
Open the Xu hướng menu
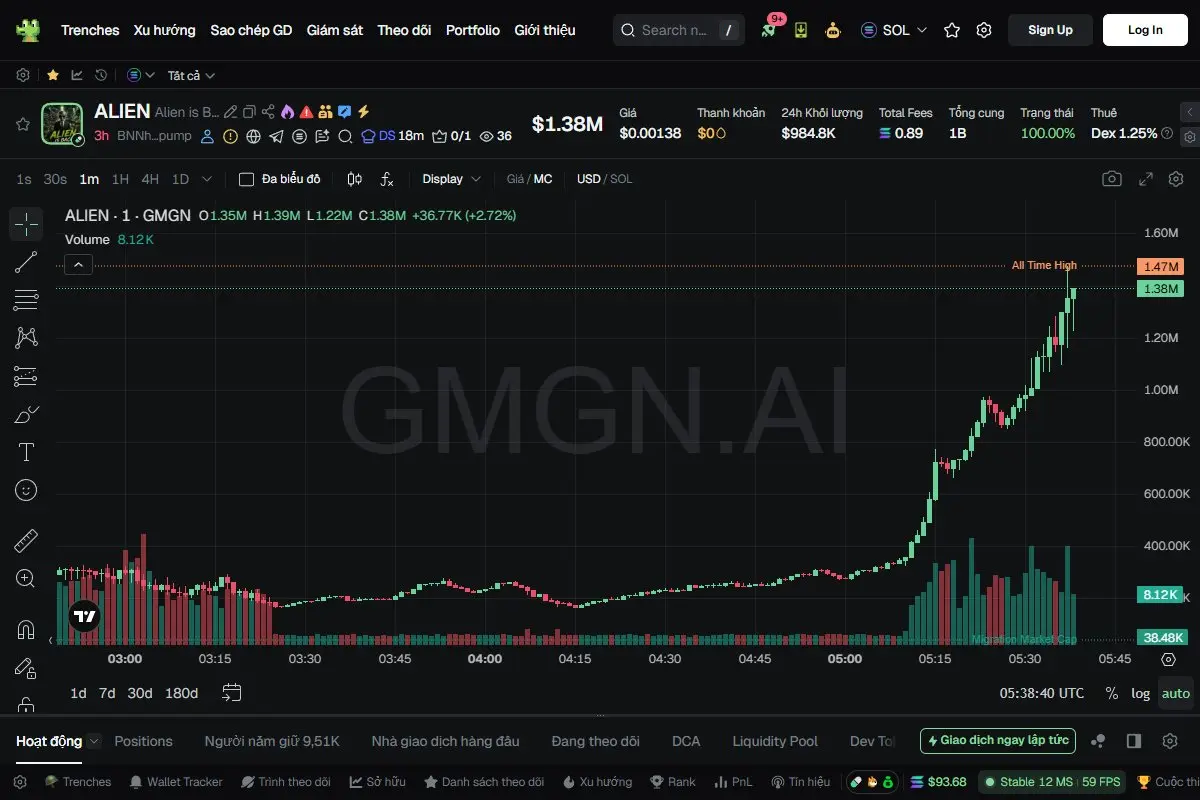tap(165, 30)
